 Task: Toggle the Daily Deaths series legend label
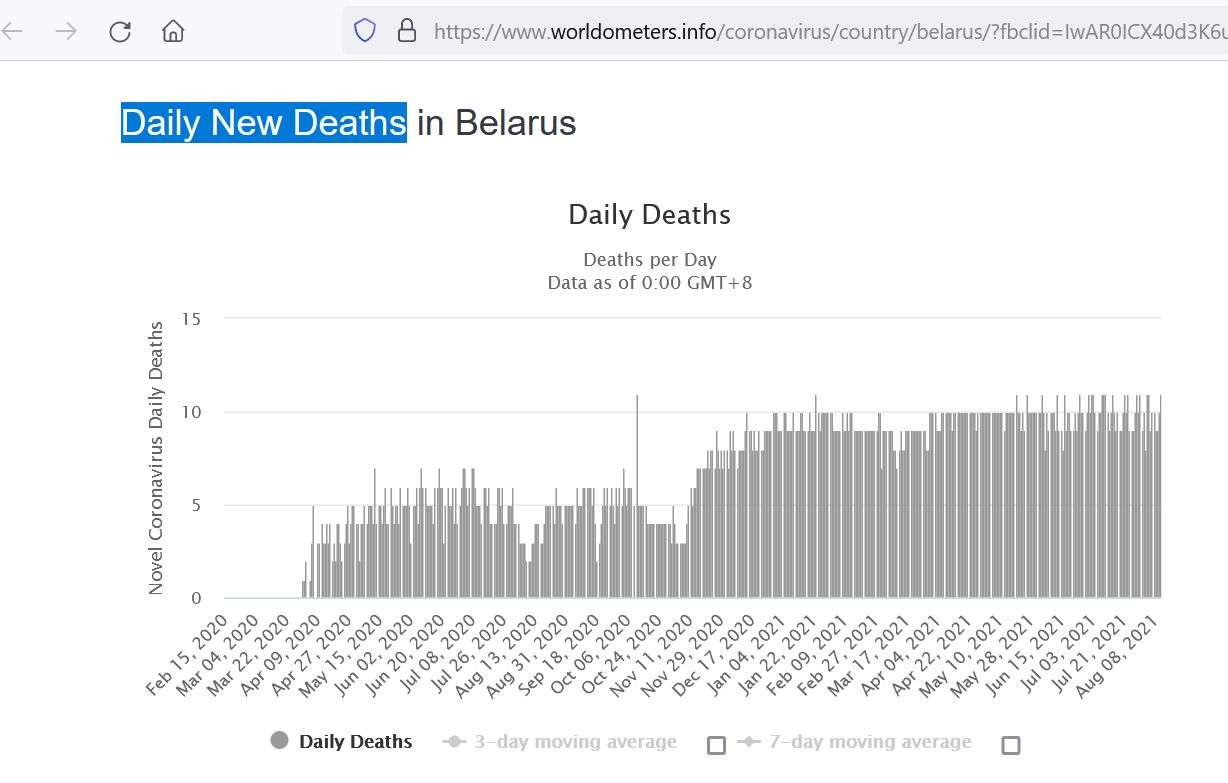point(355,742)
